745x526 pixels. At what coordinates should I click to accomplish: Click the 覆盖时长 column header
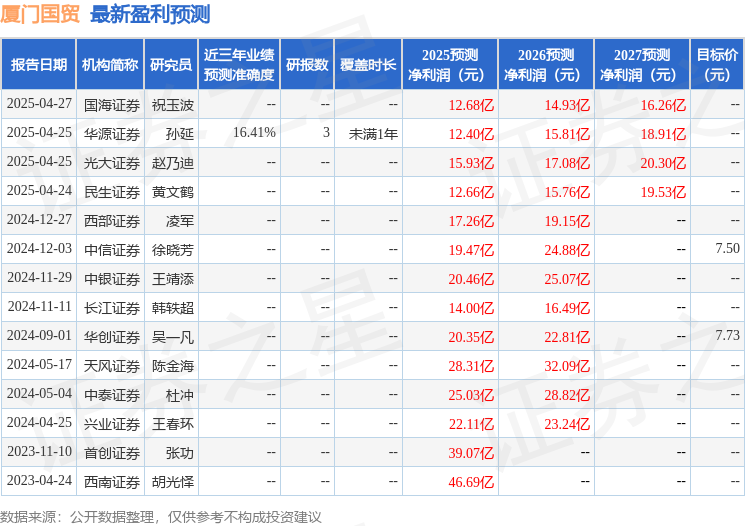click(x=368, y=65)
